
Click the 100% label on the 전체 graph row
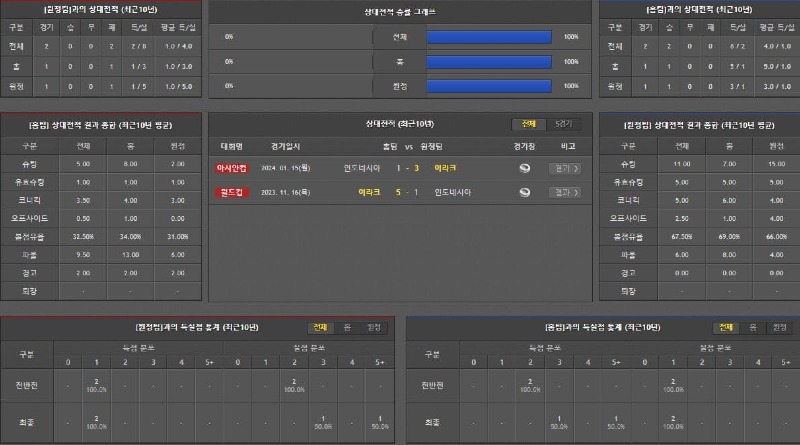[x=571, y=37]
